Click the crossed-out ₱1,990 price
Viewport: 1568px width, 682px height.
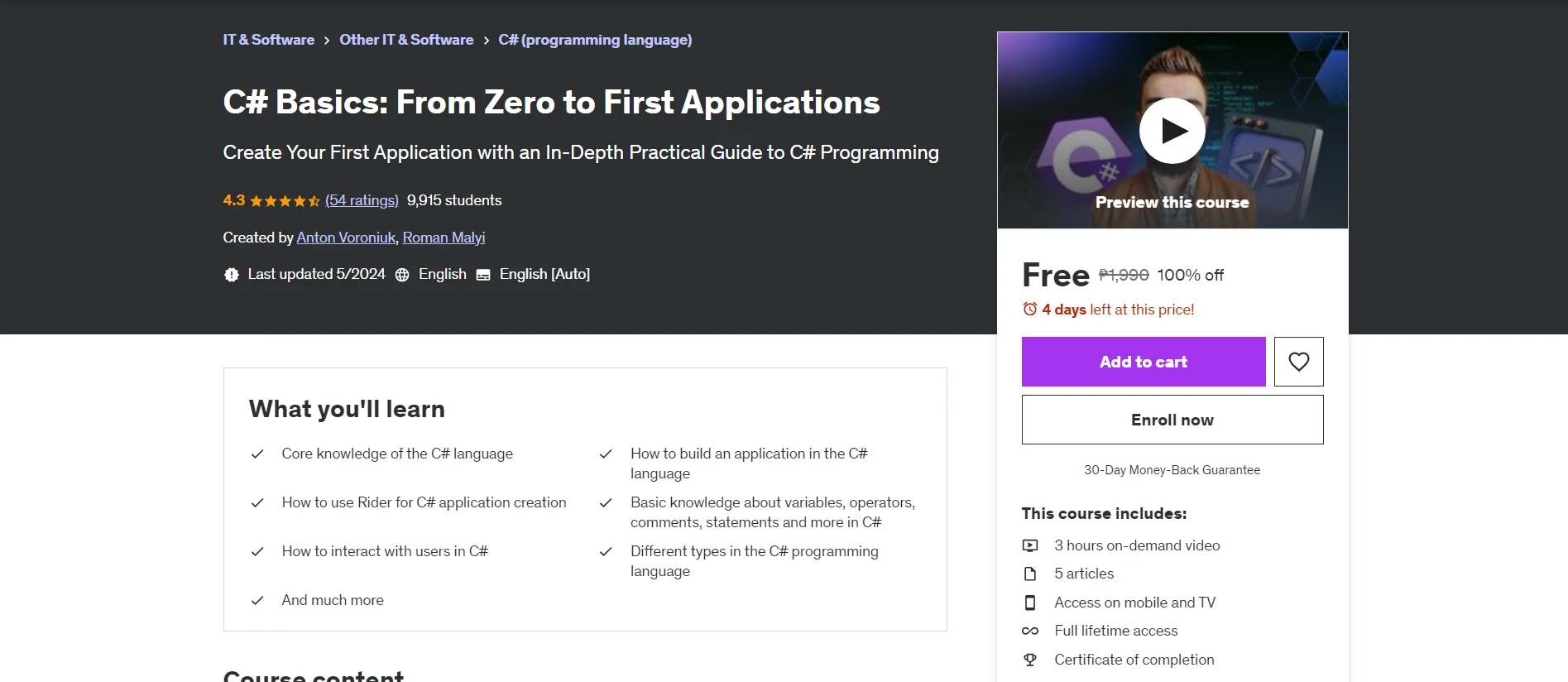1124,275
